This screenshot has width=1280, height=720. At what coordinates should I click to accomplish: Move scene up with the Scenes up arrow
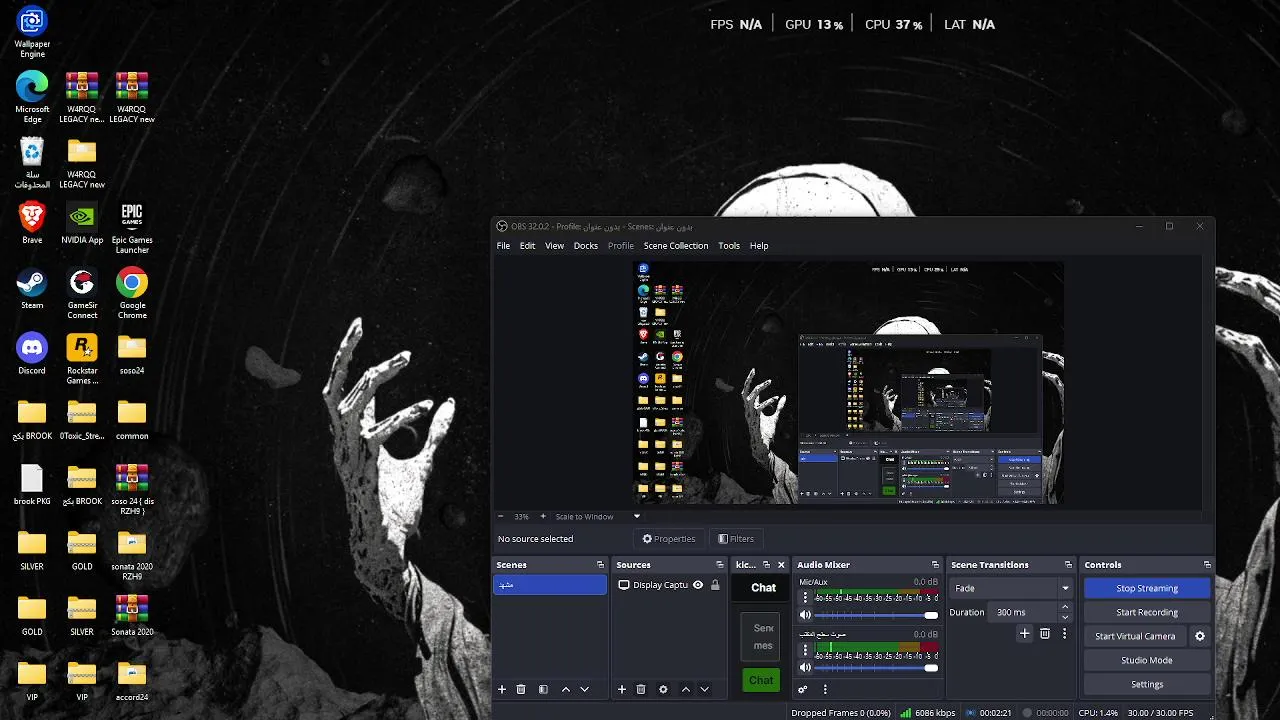coord(566,689)
